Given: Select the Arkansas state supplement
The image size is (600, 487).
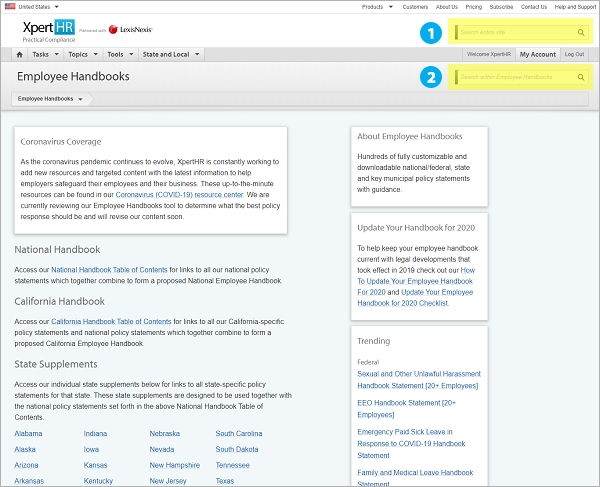Looking at the screenshot, I should coord(29,481).
